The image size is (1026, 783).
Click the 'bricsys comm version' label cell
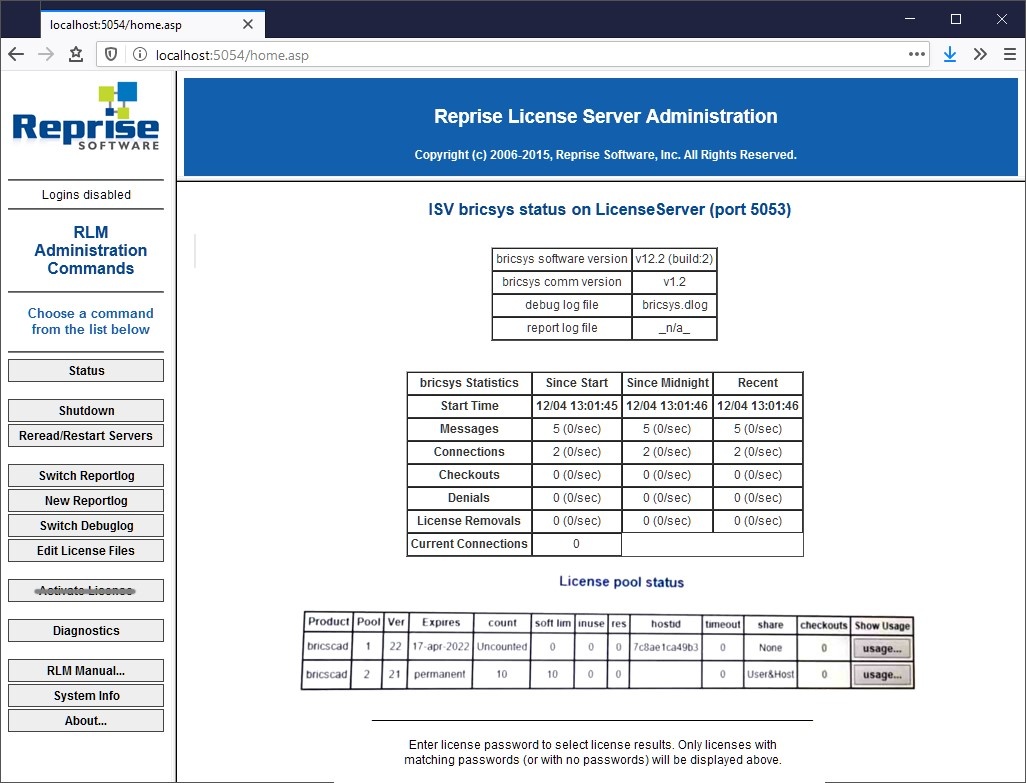(x=562, y=282)
